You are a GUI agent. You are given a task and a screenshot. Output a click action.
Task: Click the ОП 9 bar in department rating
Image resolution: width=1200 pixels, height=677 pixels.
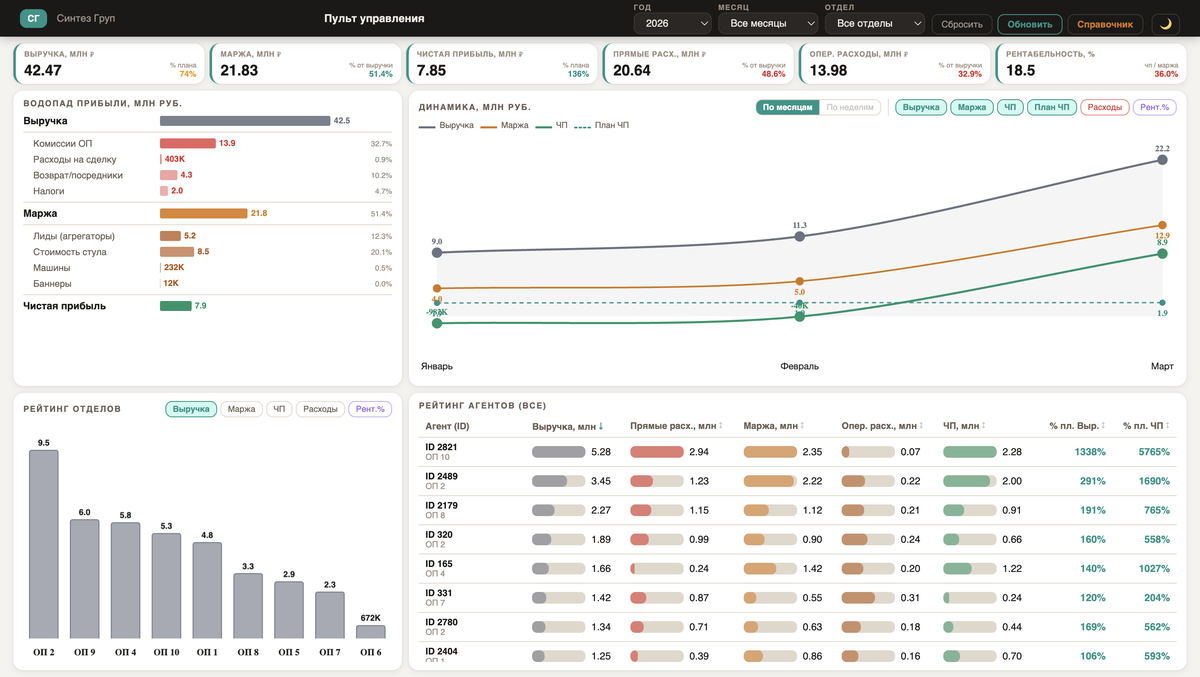click(x=84, y=579)
